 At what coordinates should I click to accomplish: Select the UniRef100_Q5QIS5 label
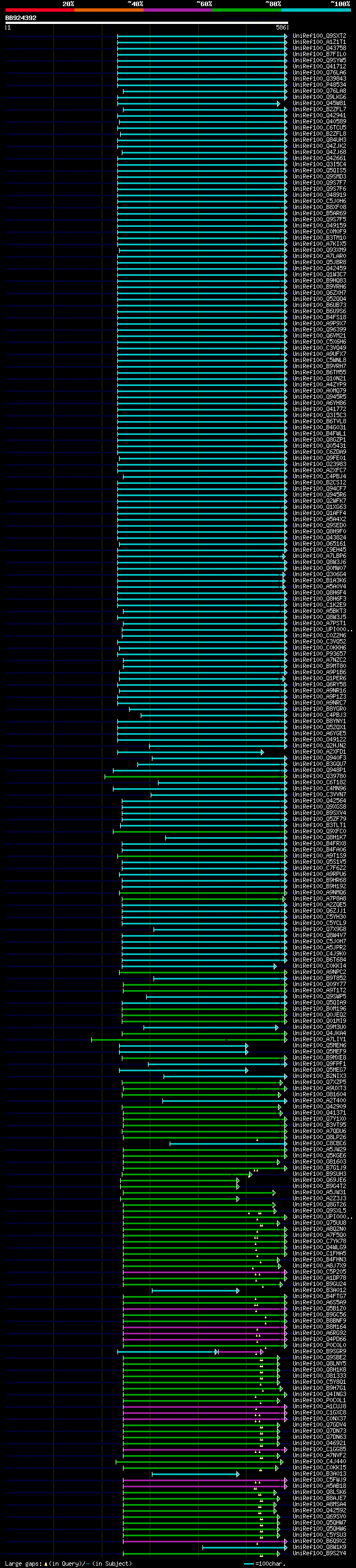pos(319,170)
